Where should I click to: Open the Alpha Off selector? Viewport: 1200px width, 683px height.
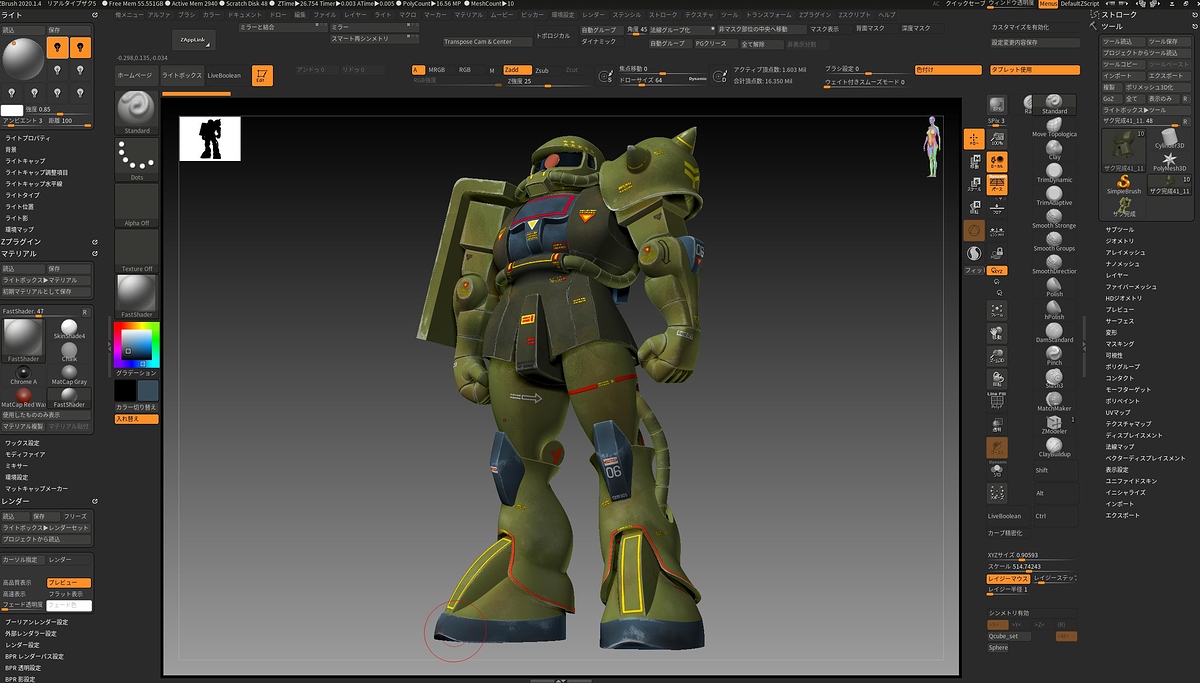click(x=137, y=205)
